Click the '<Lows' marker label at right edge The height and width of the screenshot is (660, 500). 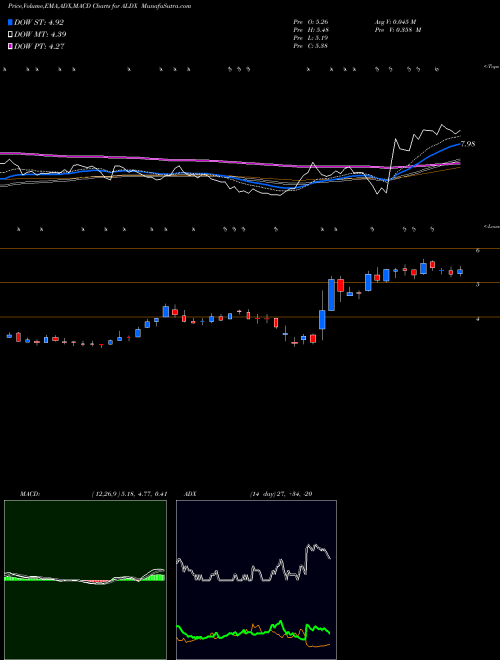pyautogui.click(x=492, y=226)
